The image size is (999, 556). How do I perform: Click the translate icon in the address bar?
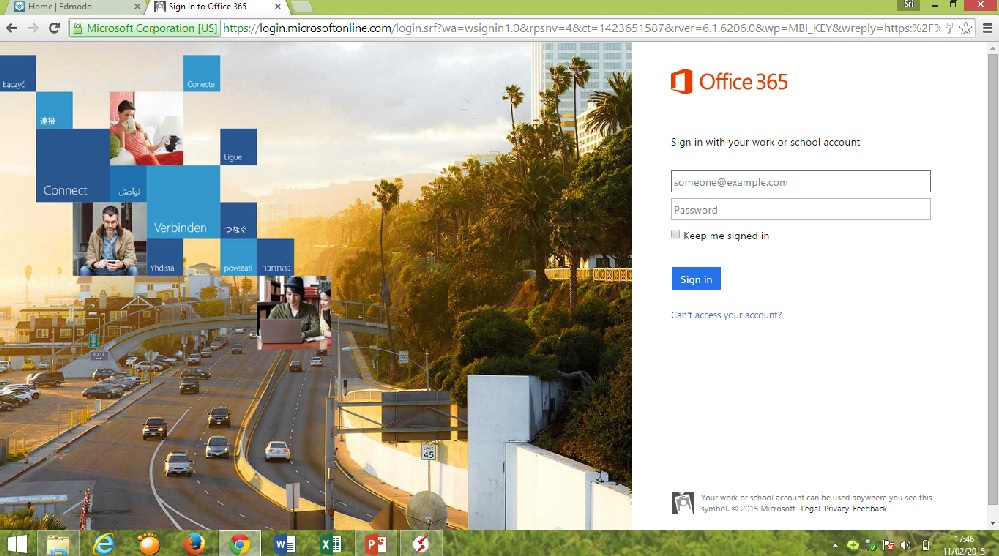(x=949, y=28)
